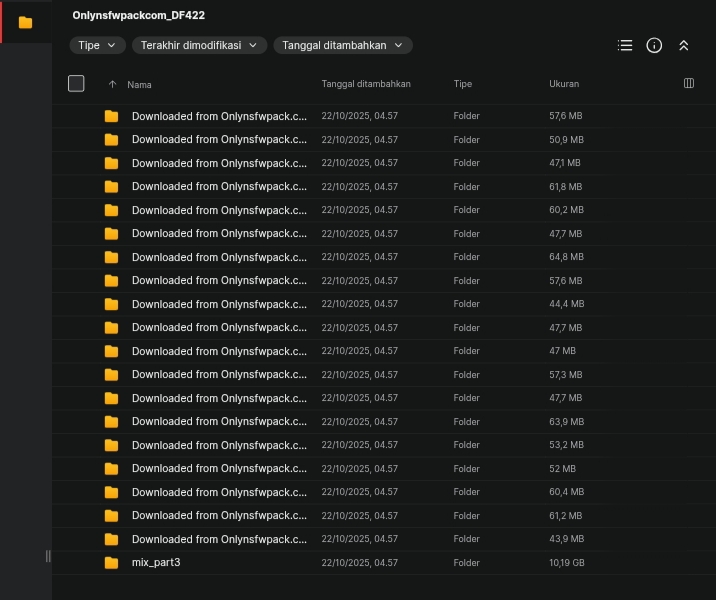
Task: Tick the select-all checkbox in the header
Action: tap(76, 84)
